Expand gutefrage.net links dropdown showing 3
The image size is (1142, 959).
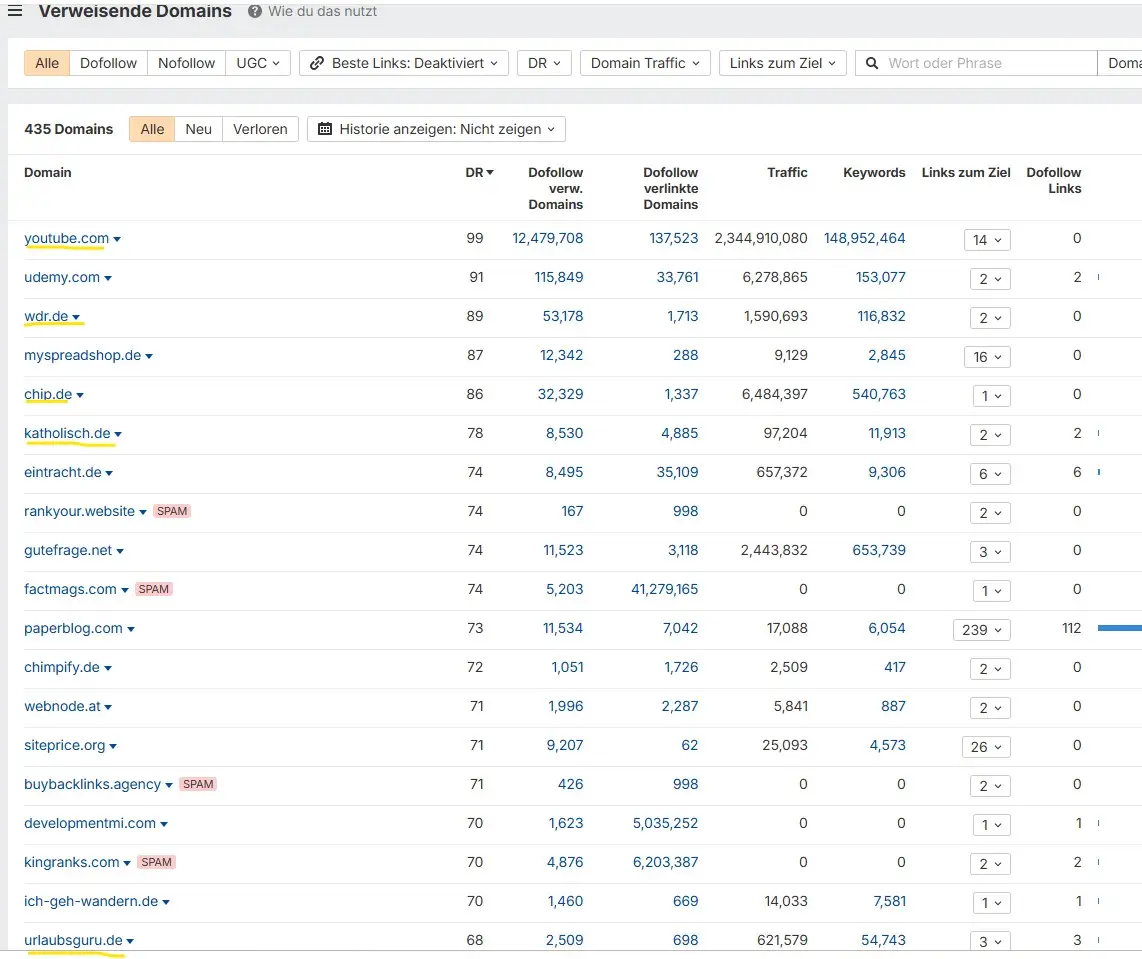[991, 552]
